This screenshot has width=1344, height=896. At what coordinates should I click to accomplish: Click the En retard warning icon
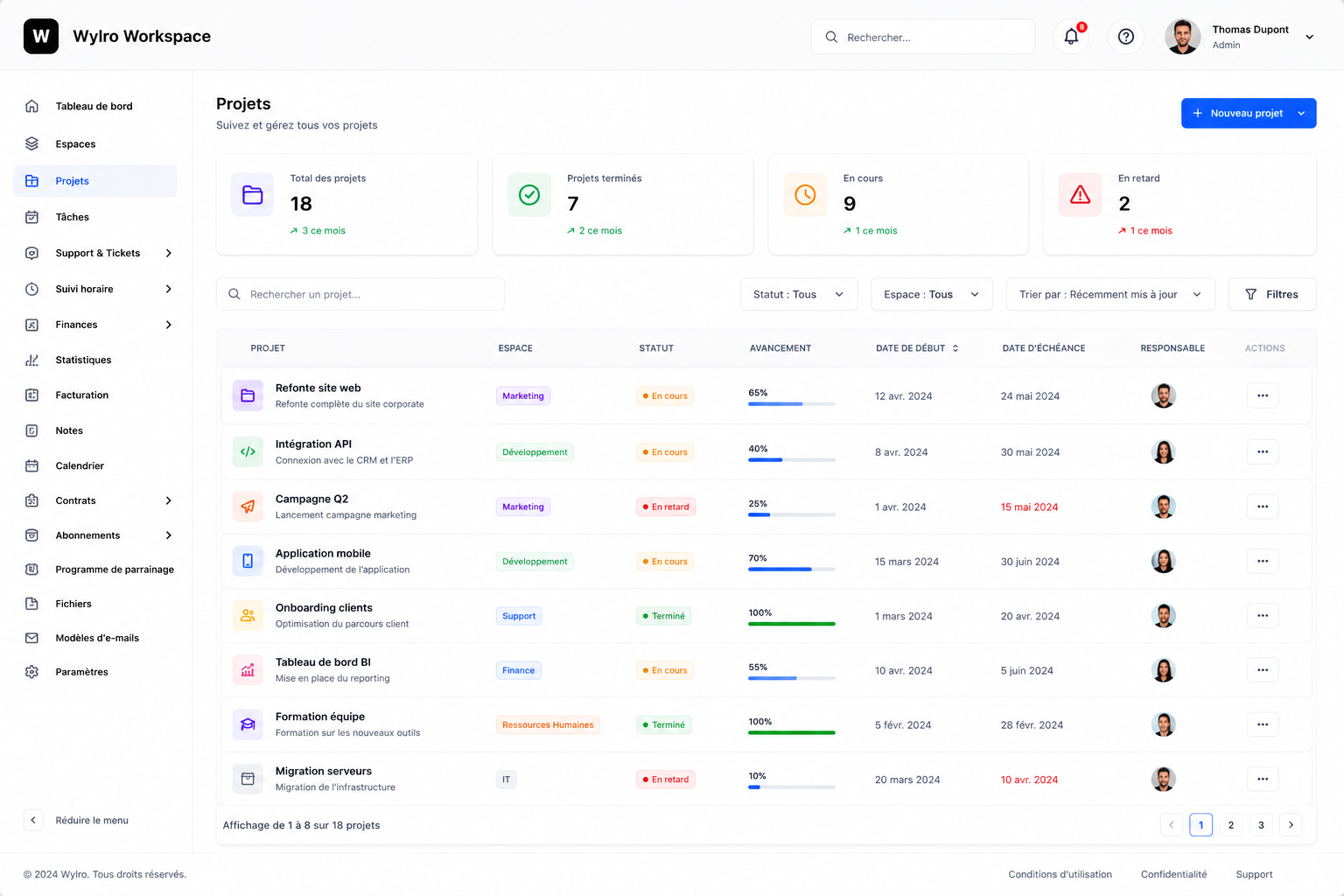1081,194
